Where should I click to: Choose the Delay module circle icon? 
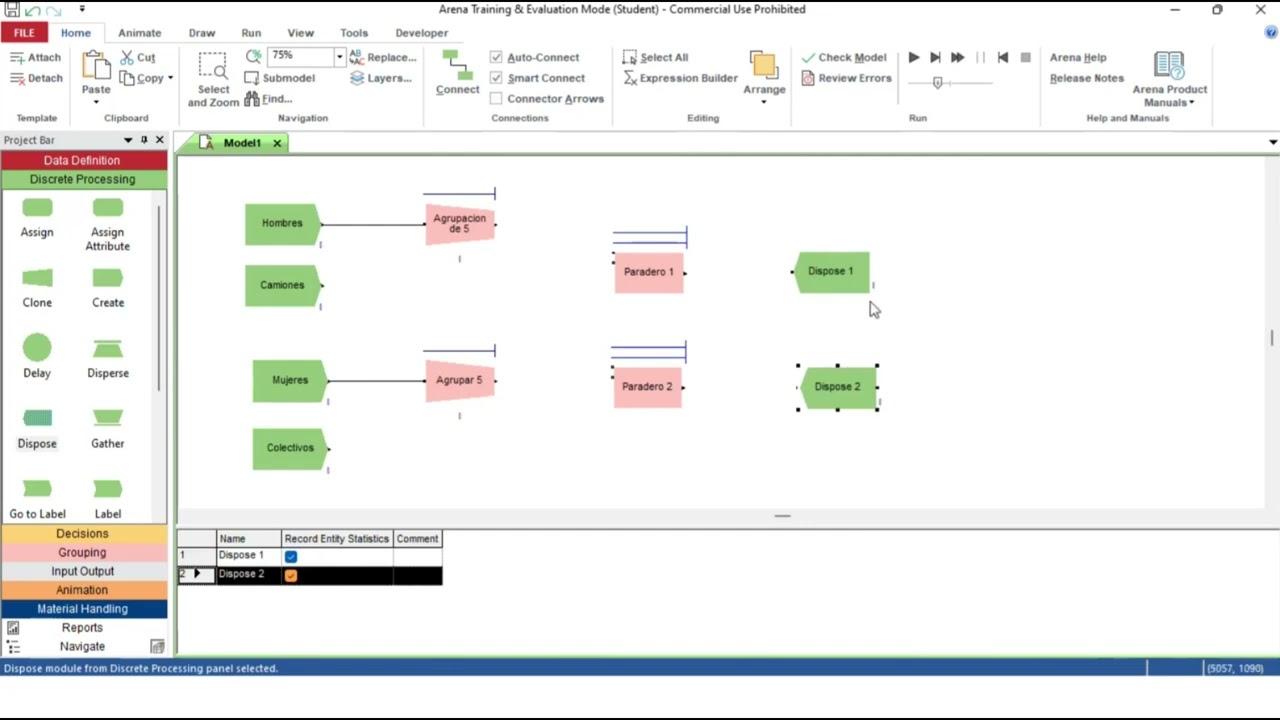[x=37, y=348]
